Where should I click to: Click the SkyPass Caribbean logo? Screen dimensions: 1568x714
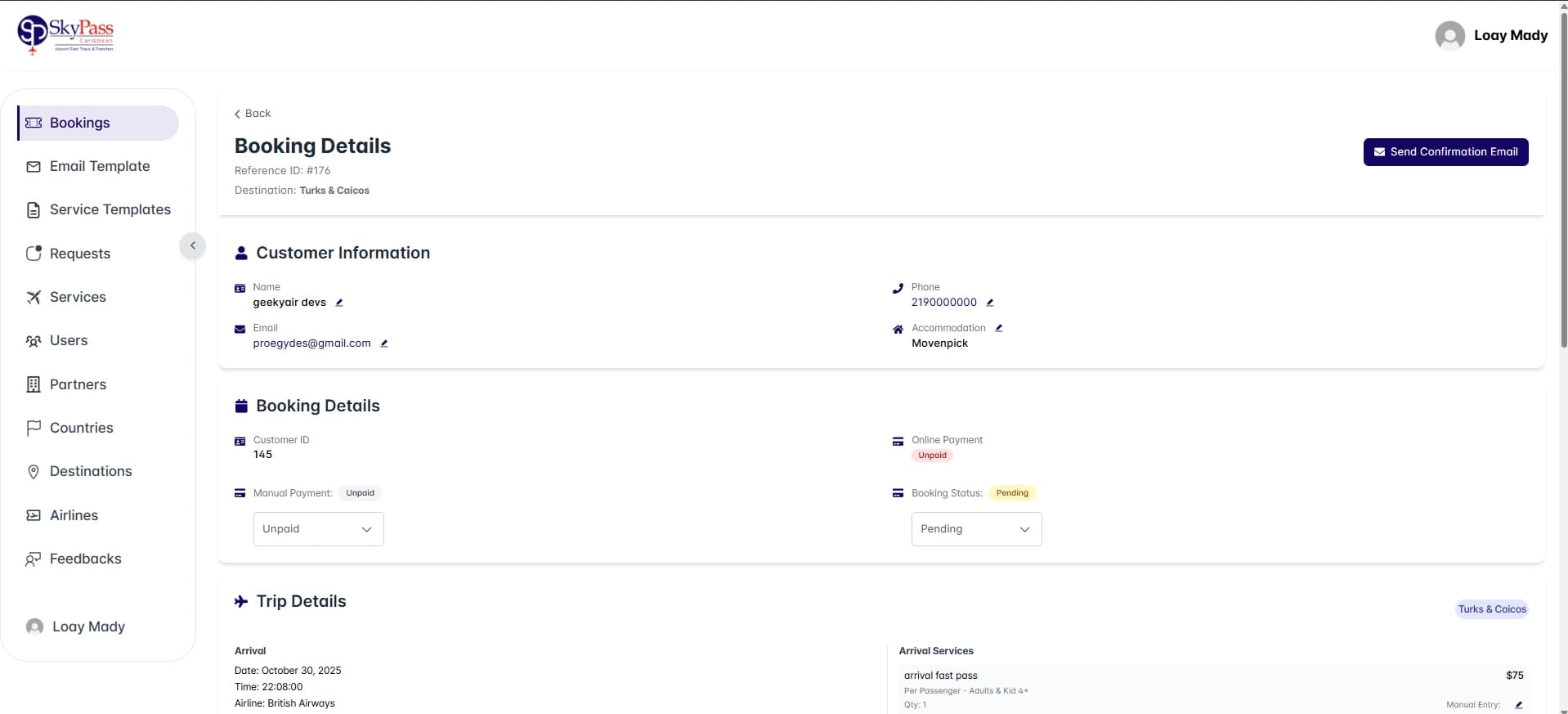click(65, 35)
